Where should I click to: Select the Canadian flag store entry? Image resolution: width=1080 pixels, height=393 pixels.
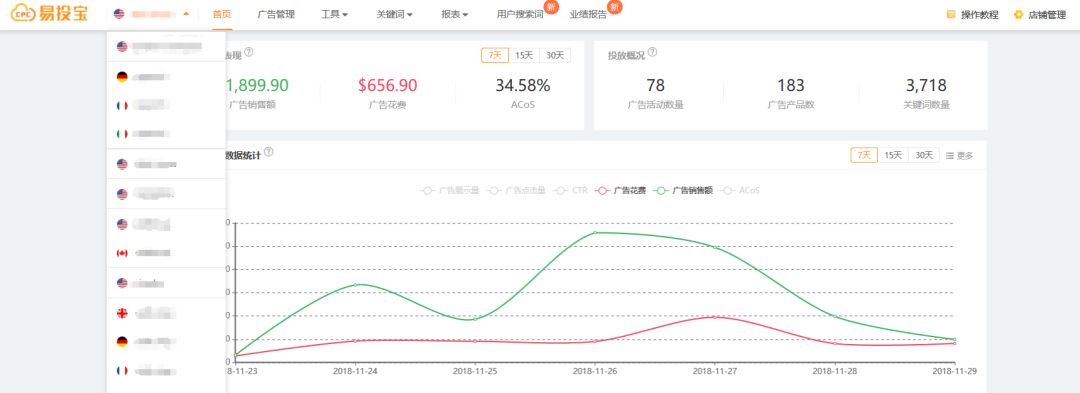[x=166, y=253]
